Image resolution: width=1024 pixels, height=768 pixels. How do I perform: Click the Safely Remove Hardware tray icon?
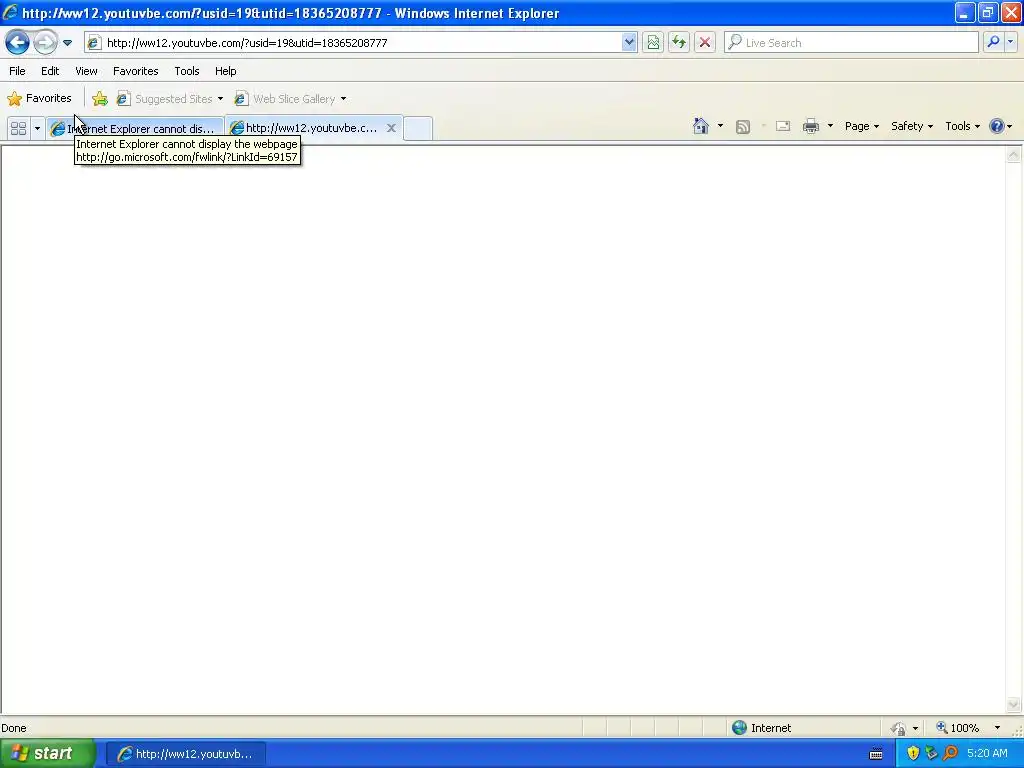931,754
